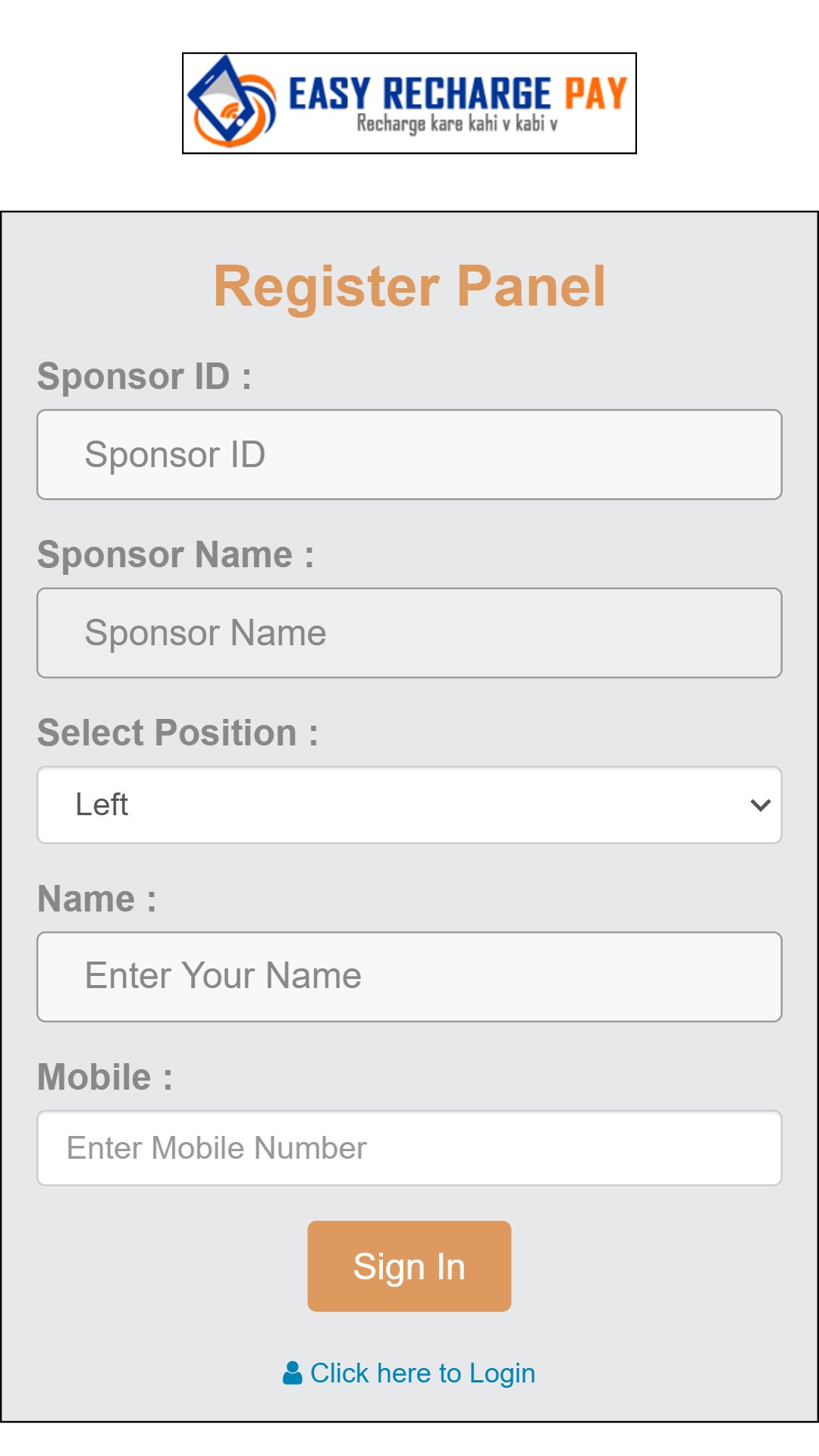Open the Click here to Login link
819x1456 pixels.
422,1373
